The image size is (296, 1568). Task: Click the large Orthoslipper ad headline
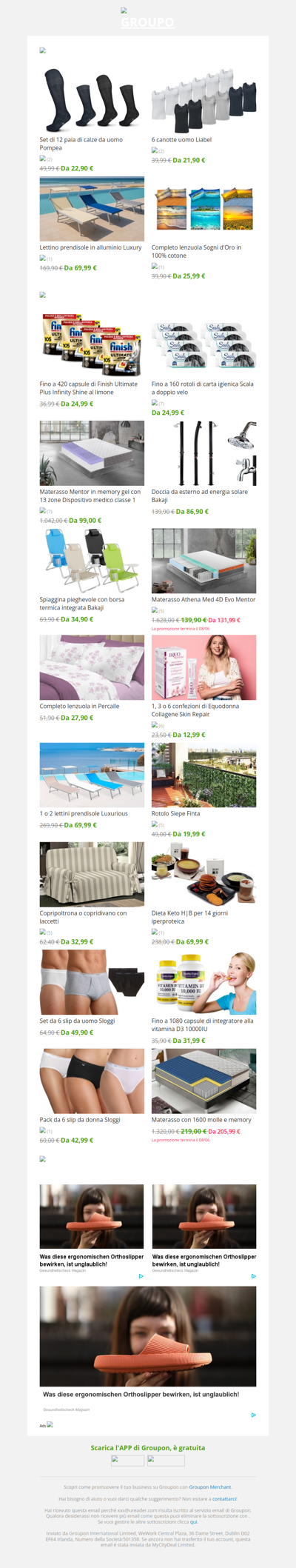tap(141, 1394)
